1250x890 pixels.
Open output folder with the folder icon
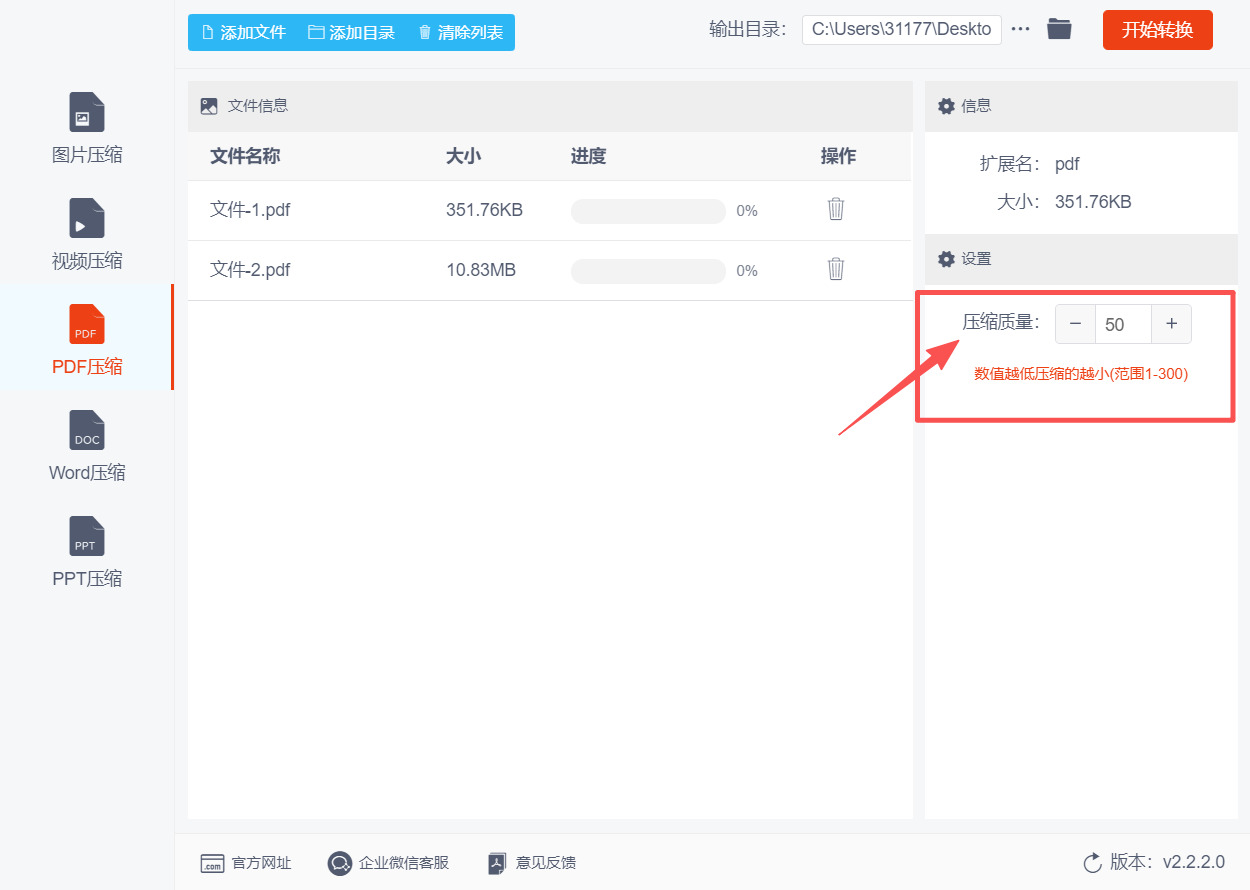1059,29
